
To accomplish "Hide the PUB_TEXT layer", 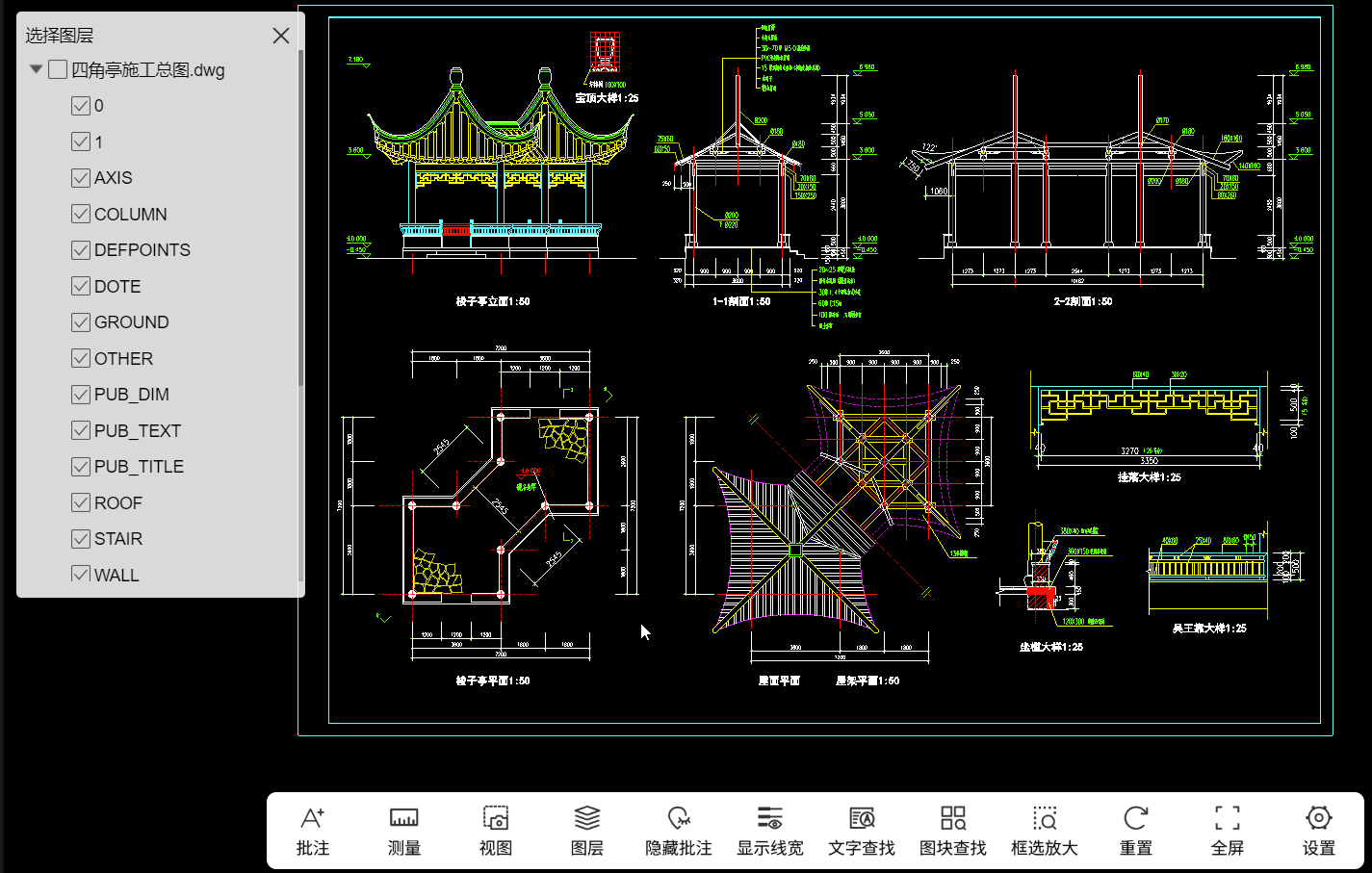I will click(x=81, y=430).
